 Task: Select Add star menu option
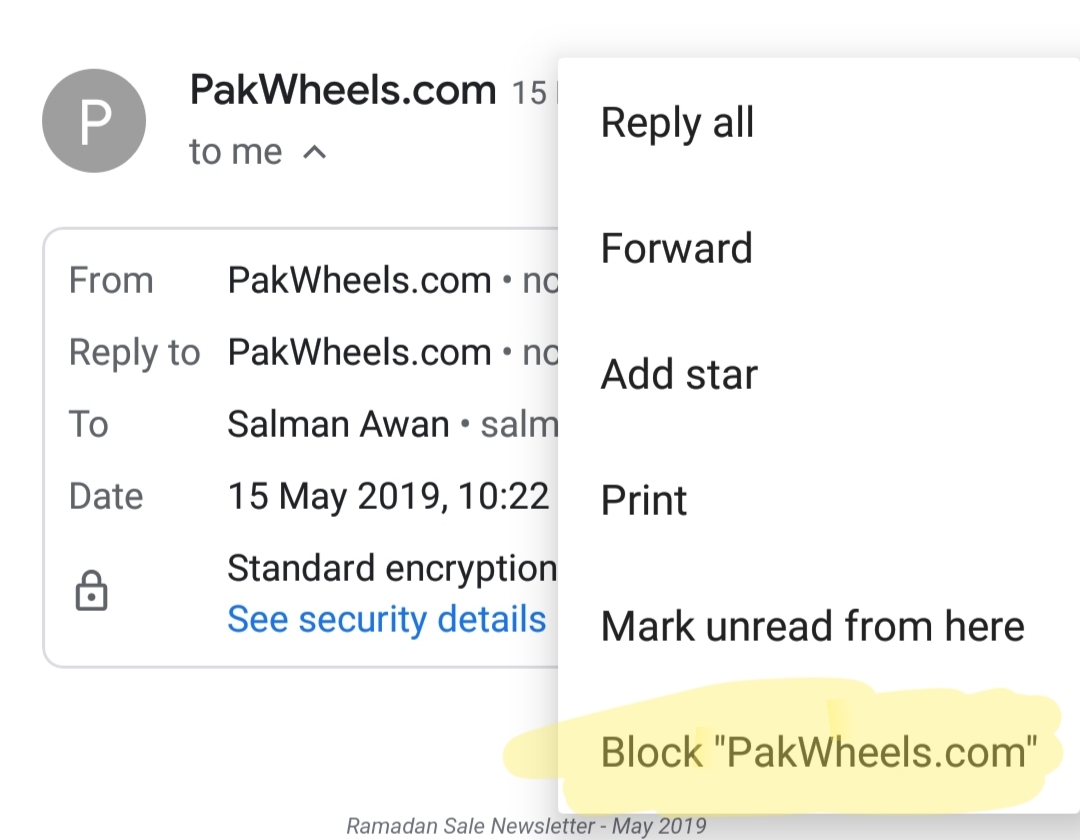coord(679,374)
